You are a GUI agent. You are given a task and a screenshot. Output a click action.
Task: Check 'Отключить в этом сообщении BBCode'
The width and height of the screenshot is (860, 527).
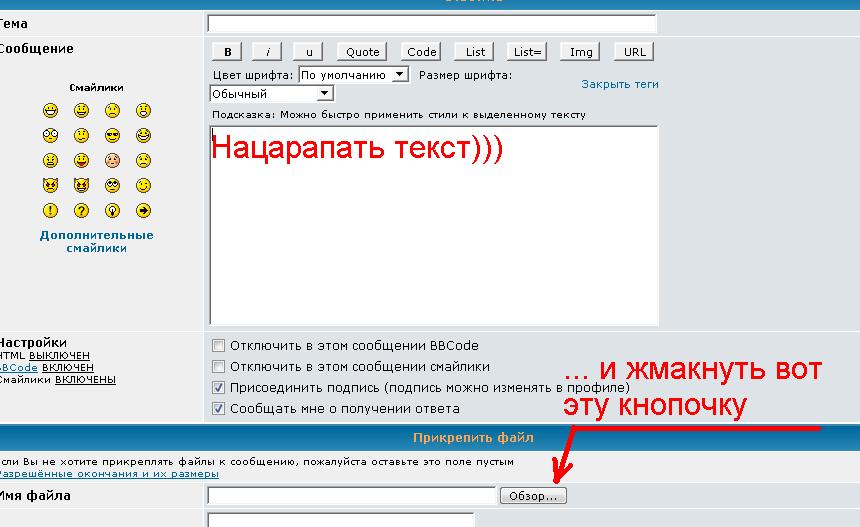click(219, 346)
